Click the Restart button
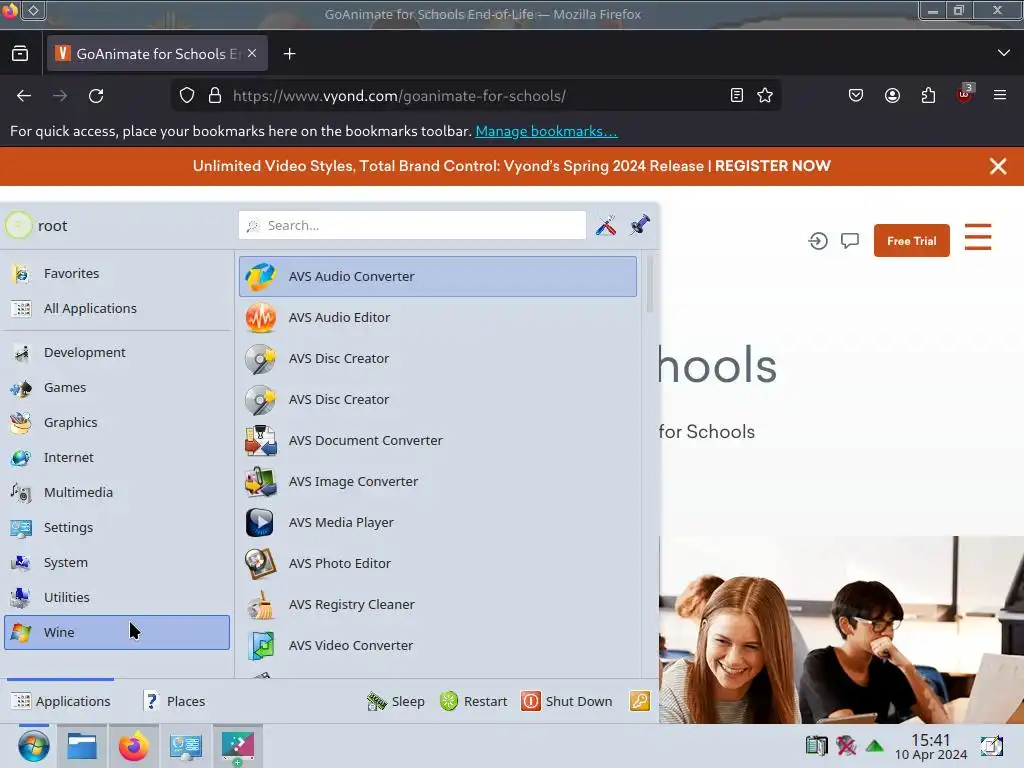The width and height of the screenshot is (1024, 768). click(473, 701)
